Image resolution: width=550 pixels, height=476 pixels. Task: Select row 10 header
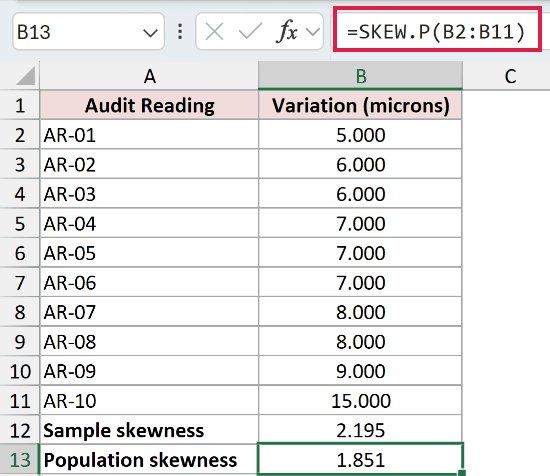point(20,371)
